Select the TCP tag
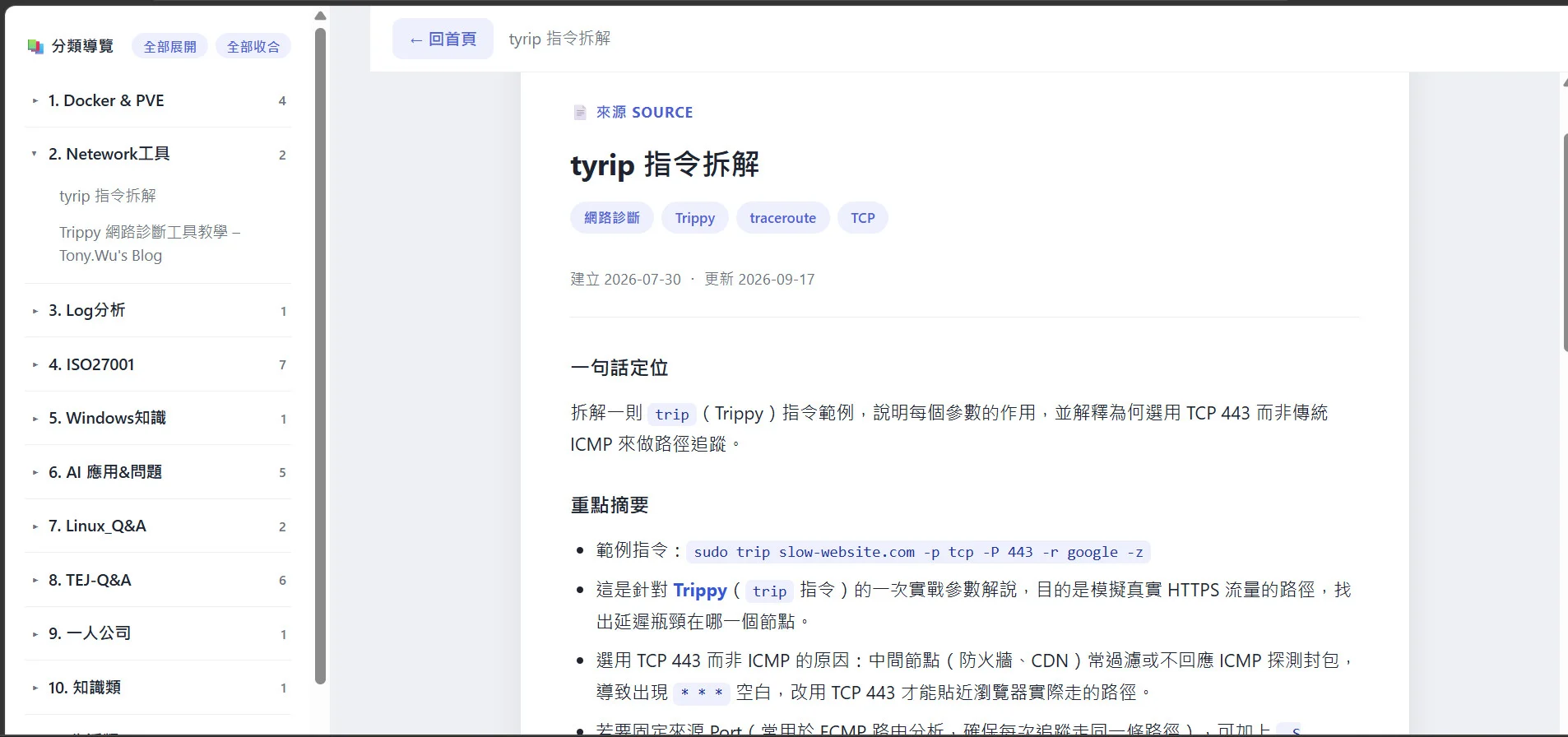 point(863,218)
